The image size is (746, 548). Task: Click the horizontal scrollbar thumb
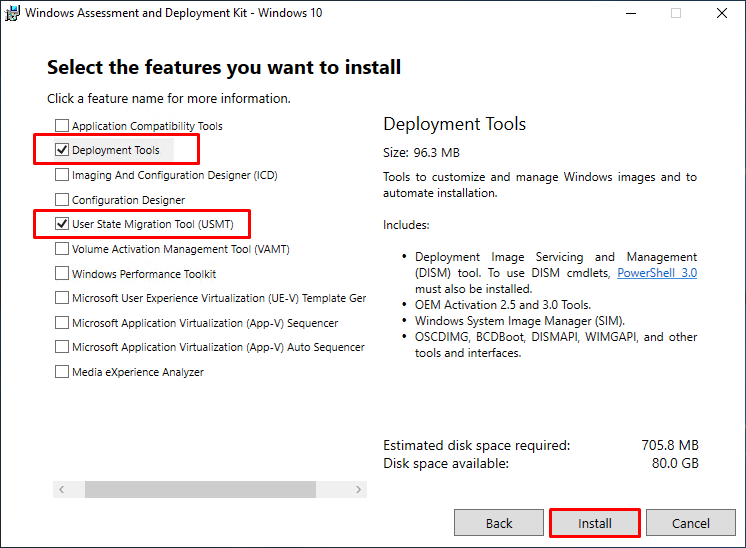click(200, 489)
